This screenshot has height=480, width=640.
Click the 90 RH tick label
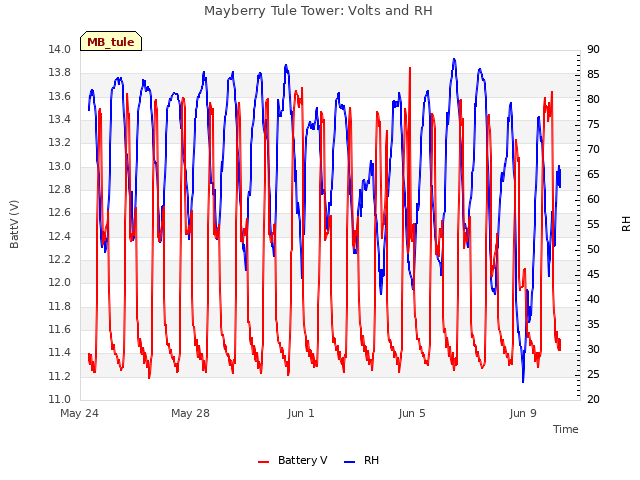593,49
